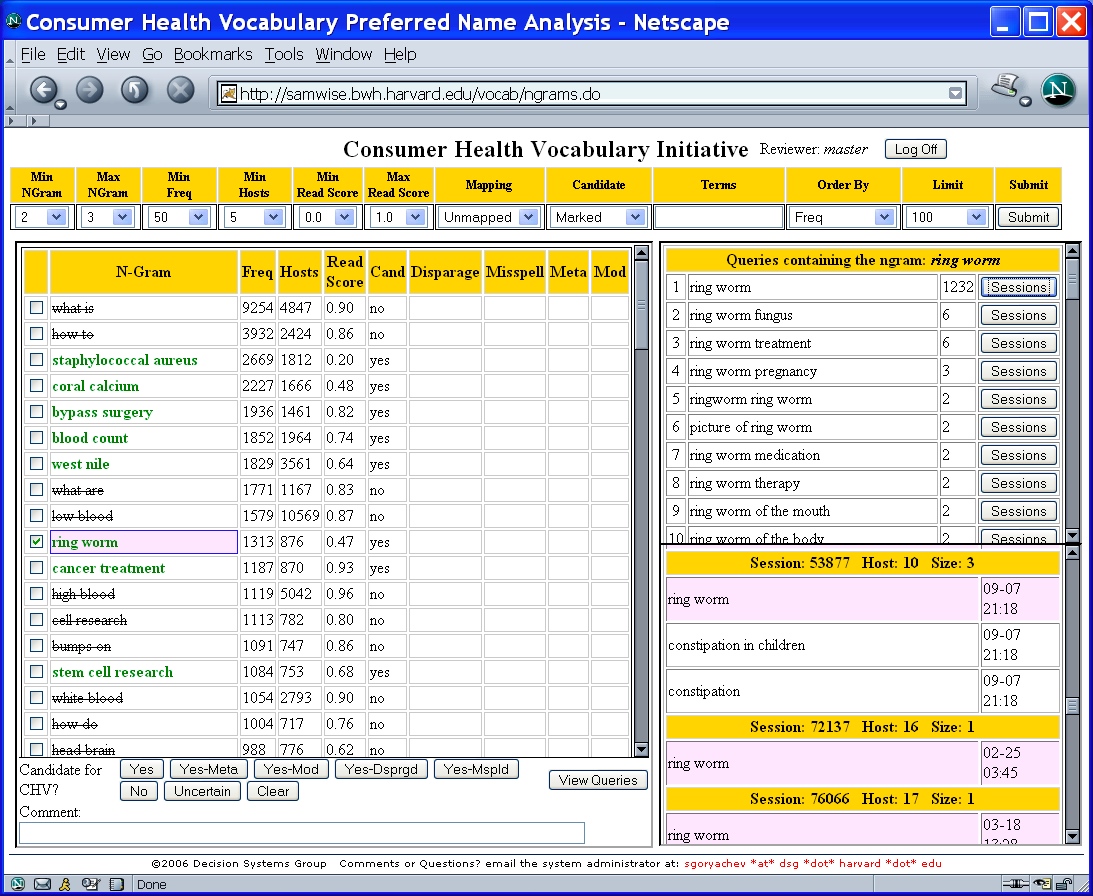This screenshot has width=1093, height=896.
Task: Tick the checkbox for stem cell research
Action: tap(37, 672)
